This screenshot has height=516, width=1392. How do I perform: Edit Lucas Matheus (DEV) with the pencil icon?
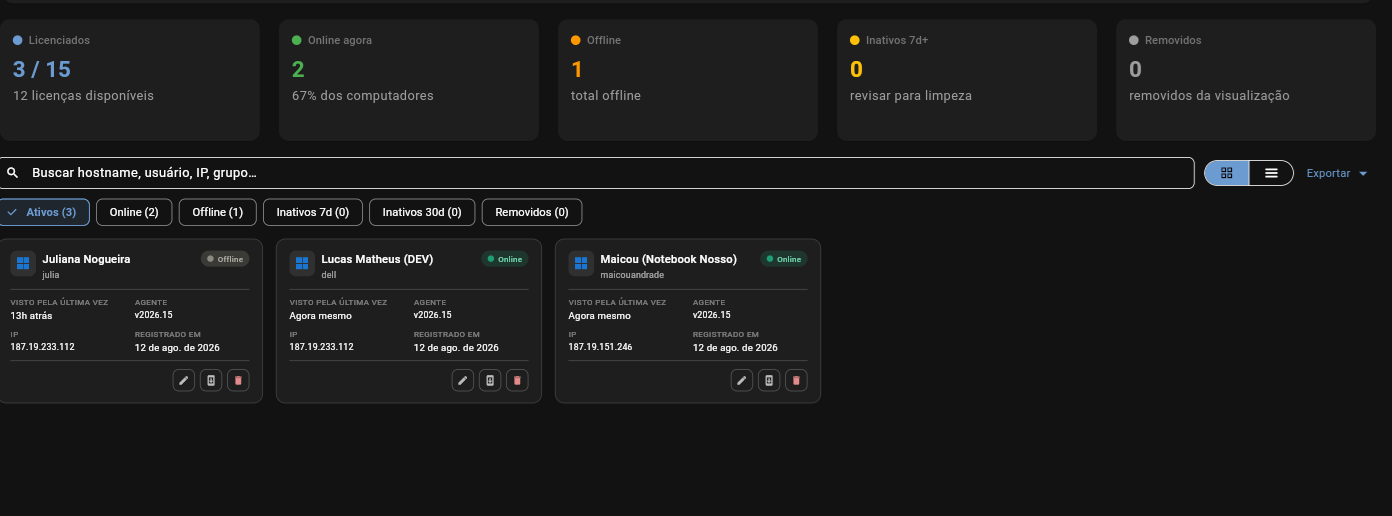tap(463, 380)
